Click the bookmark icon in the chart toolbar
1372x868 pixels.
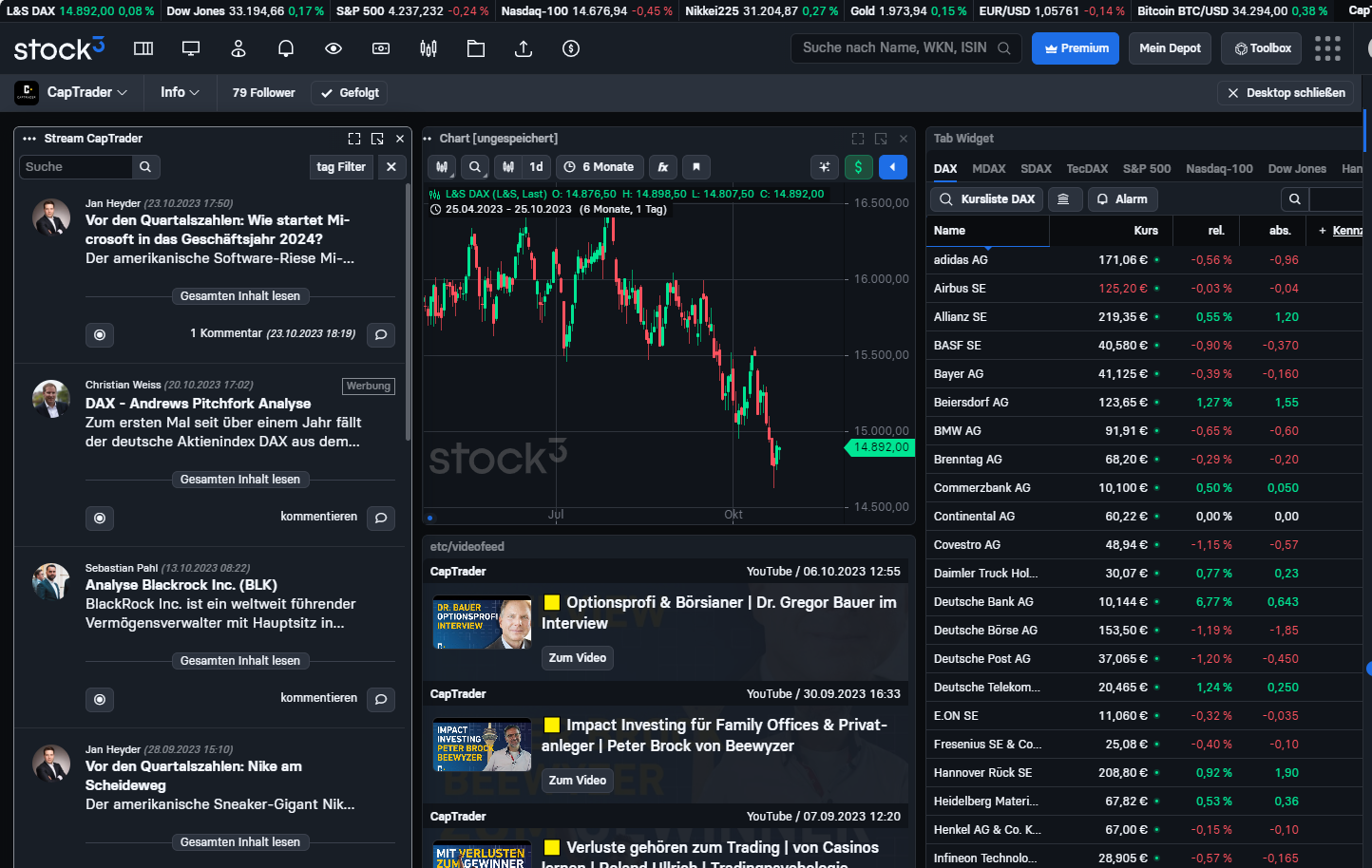(697, 167)
